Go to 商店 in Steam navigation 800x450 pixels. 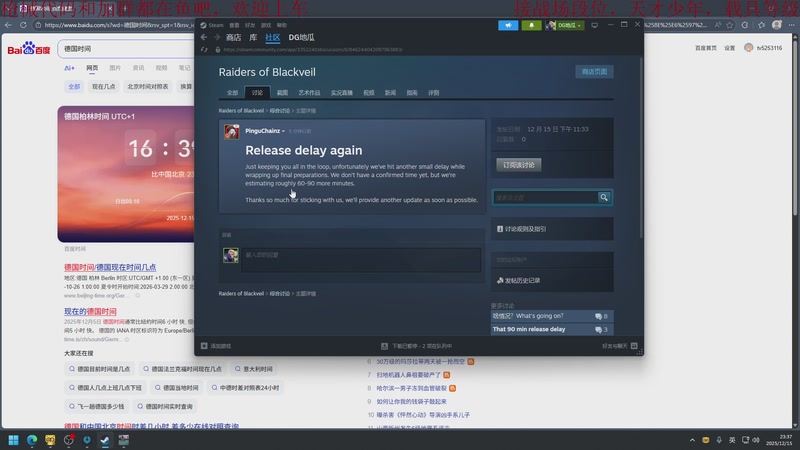point(233,37)
